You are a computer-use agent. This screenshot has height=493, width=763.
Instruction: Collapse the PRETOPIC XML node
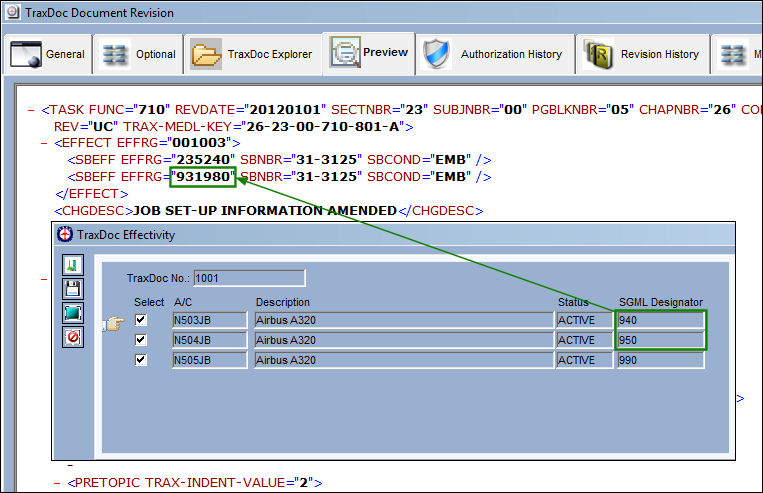point(57,483)
